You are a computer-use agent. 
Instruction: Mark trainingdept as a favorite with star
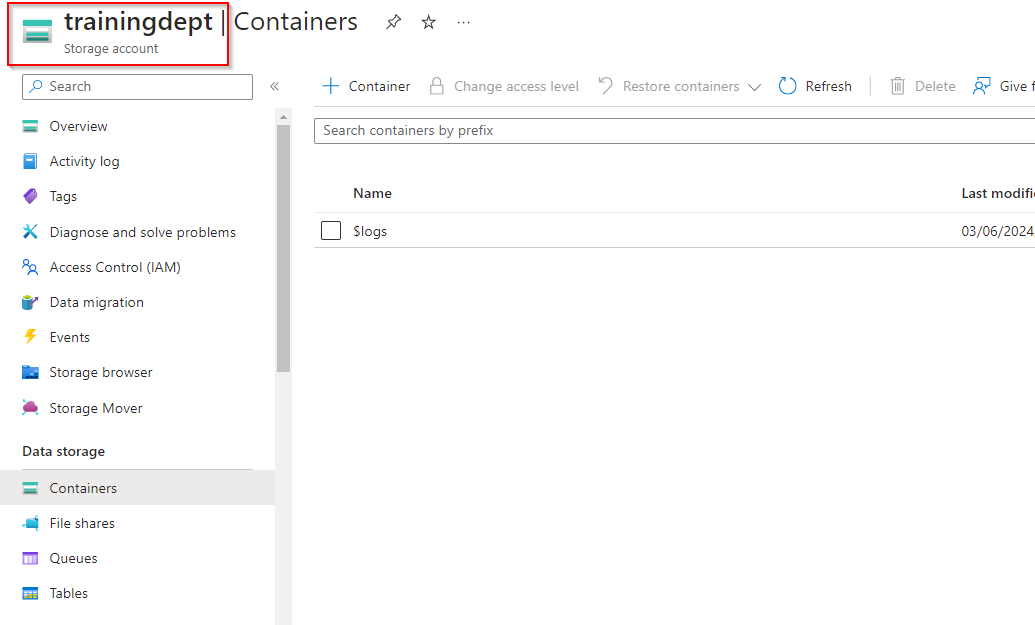(x=428, y=22)
